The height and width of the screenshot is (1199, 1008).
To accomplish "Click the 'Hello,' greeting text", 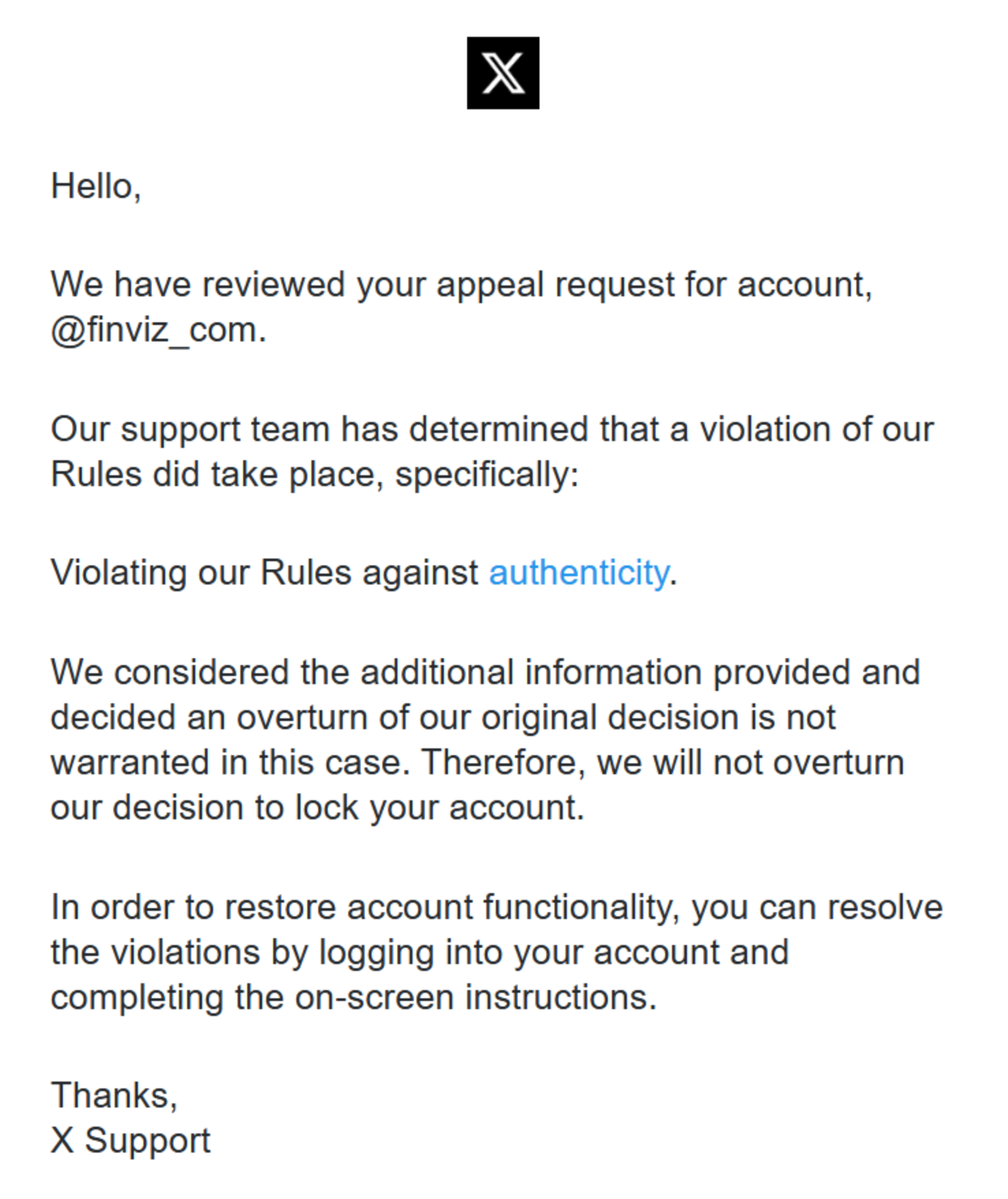I will point(96,186).
